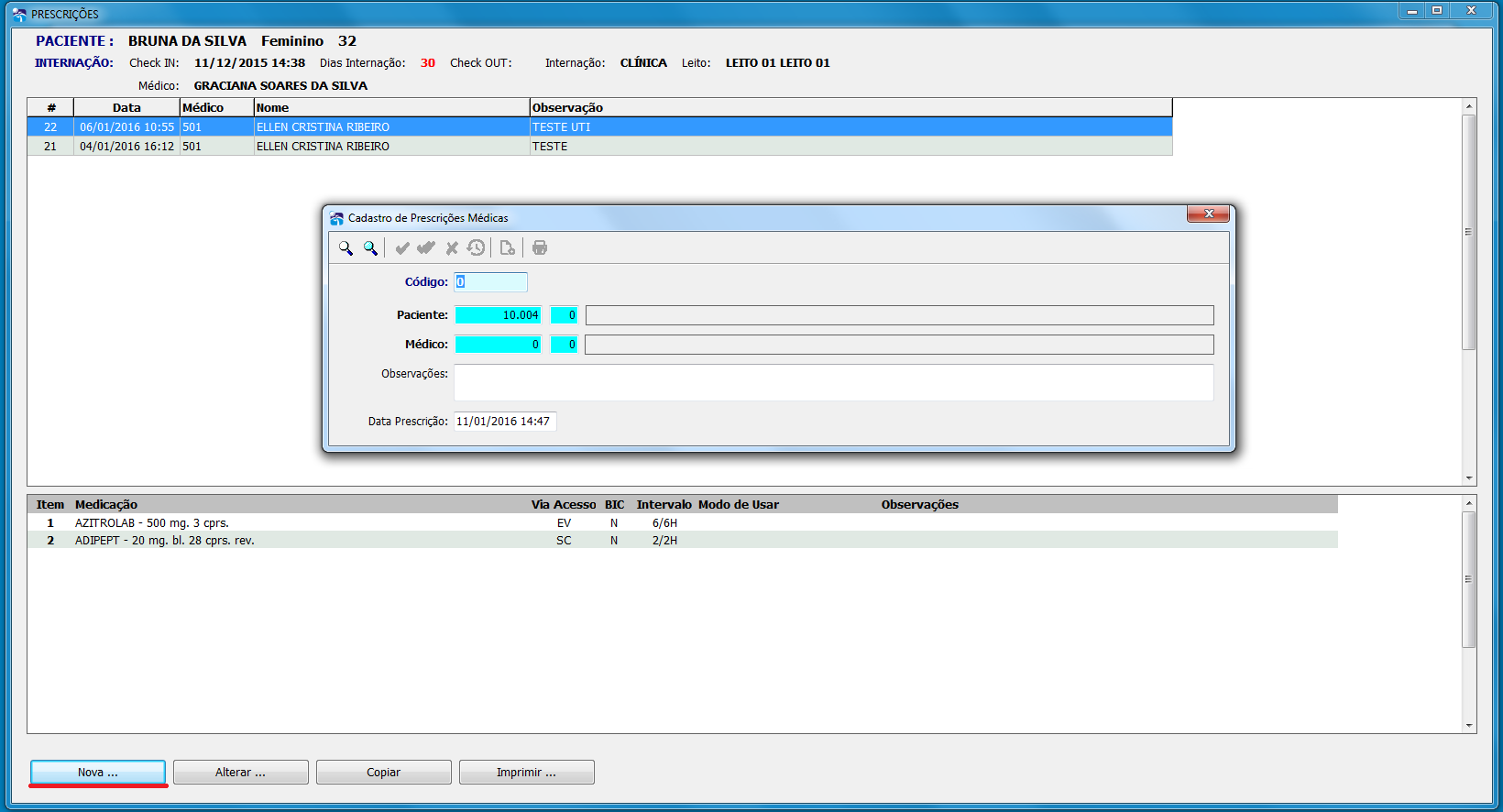Click the SC via acesso cell
The height and width of the screenshot is (812, 1503).
point(564,541)
